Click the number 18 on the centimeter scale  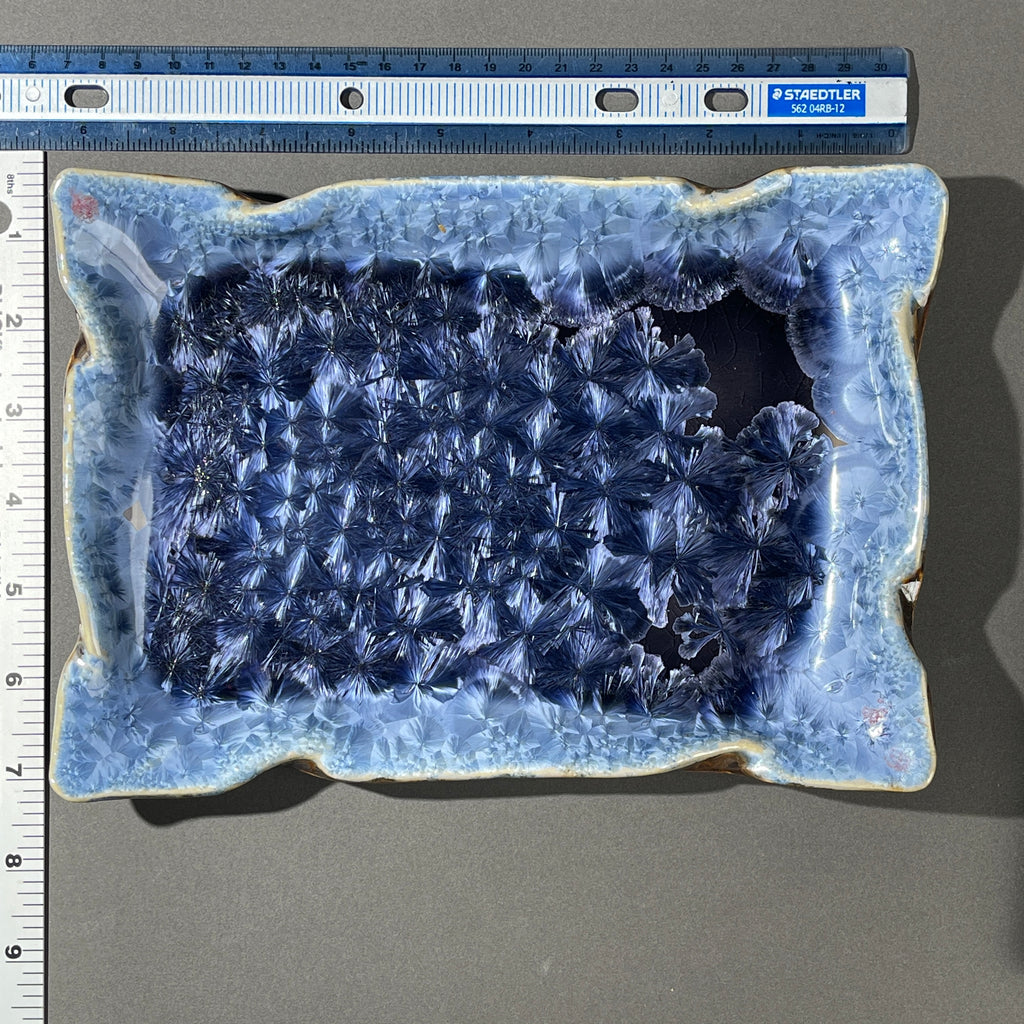click(455, 67)
